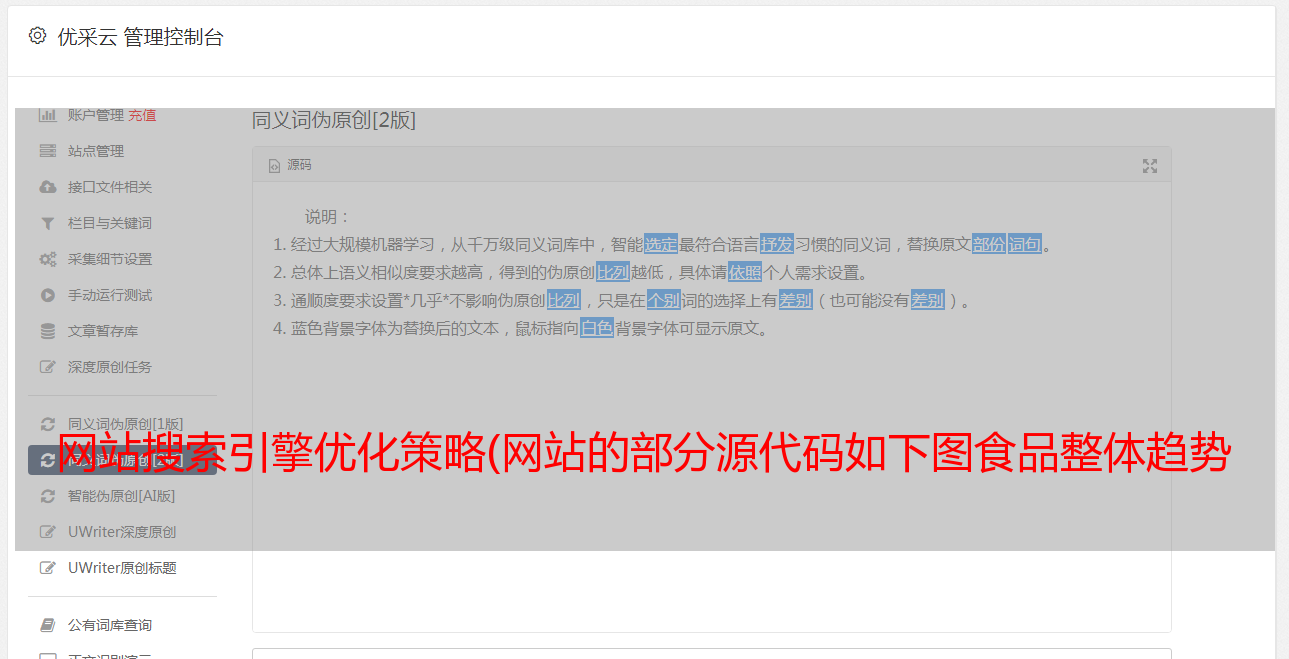This screenshot has width=1289, height=659.
Task: Click the 接口文件相关 cloud upload icon
Action: click(x=48, y=187)
